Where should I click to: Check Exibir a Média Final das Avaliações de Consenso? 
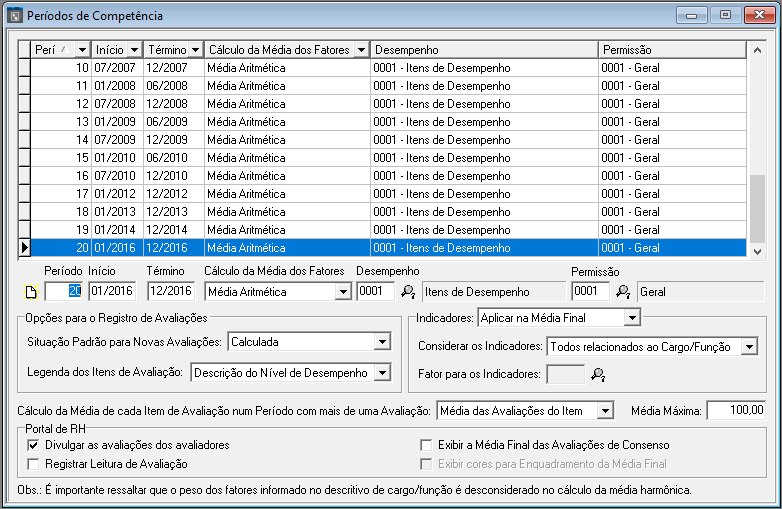point(427,445)
